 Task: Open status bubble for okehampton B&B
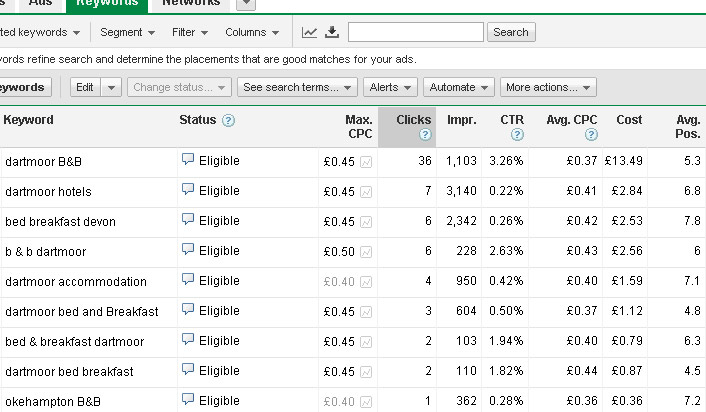tap(188, 400)
